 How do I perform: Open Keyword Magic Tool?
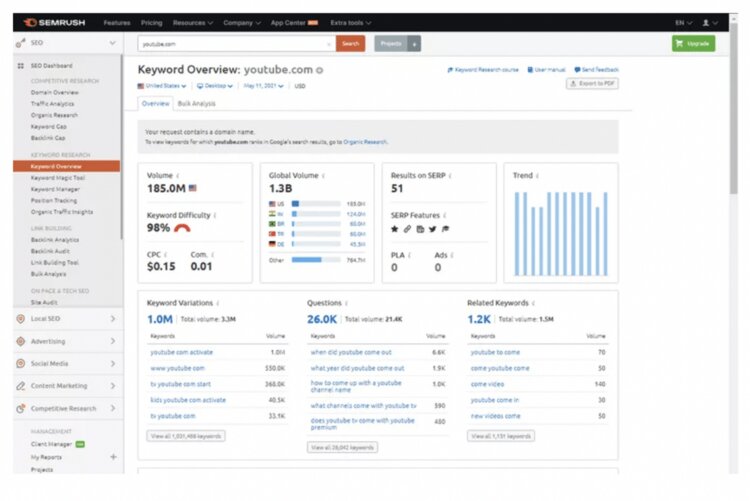coord(58,178)
